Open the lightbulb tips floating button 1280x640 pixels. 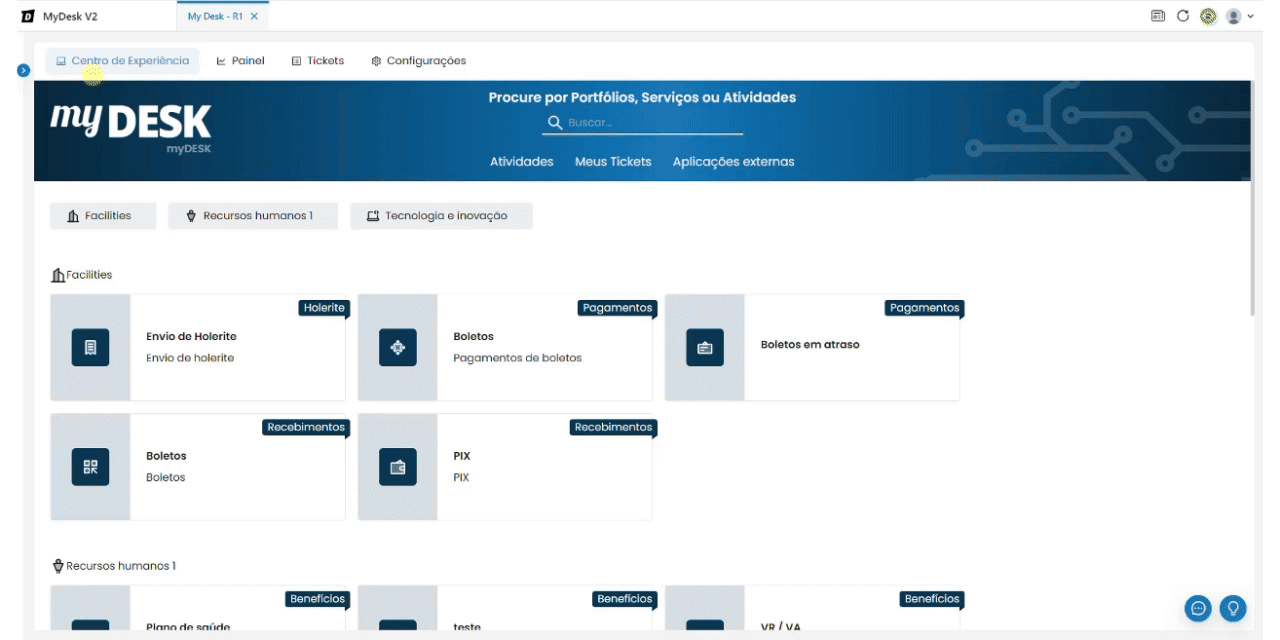(1233, 608)
